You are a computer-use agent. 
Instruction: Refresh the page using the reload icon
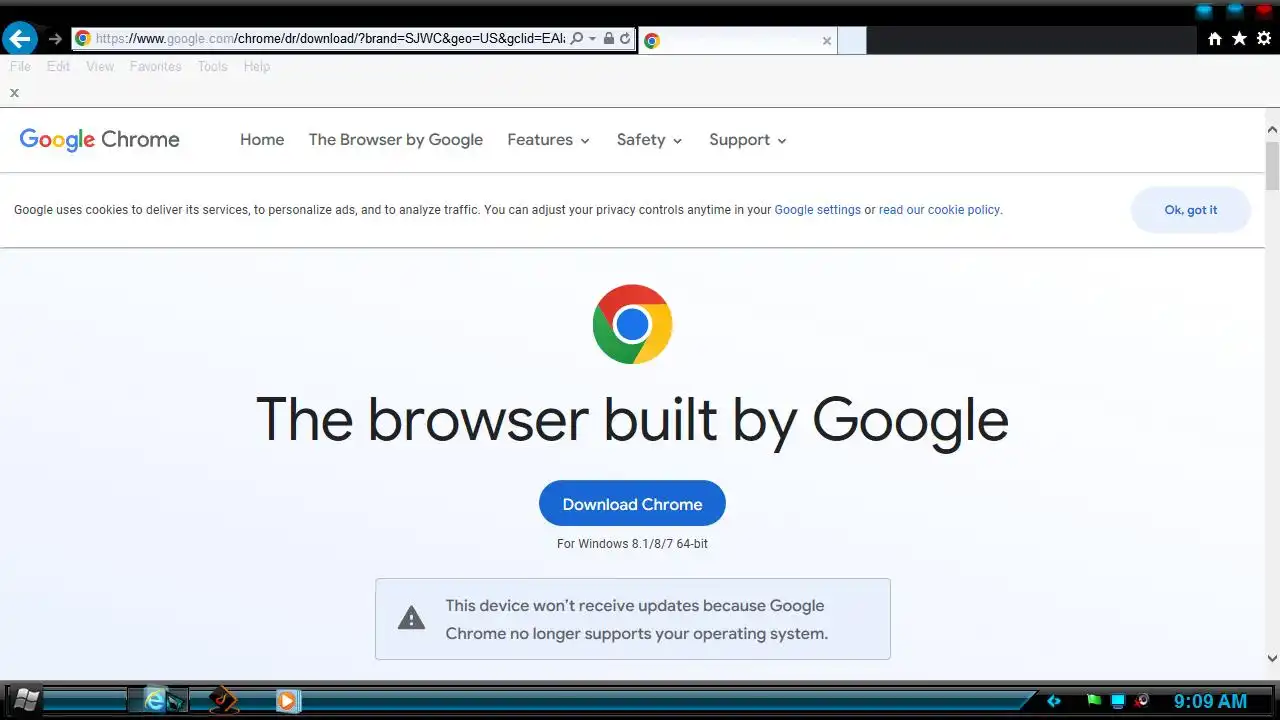click(x=625, y=39)
